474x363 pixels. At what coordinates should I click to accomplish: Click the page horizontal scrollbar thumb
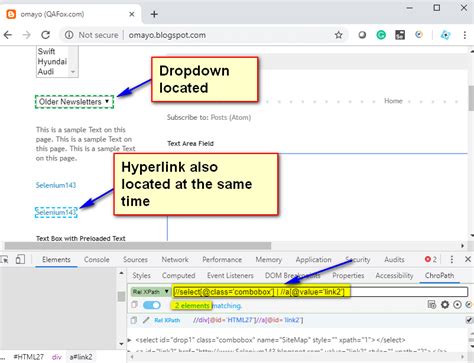coord(138,246)
